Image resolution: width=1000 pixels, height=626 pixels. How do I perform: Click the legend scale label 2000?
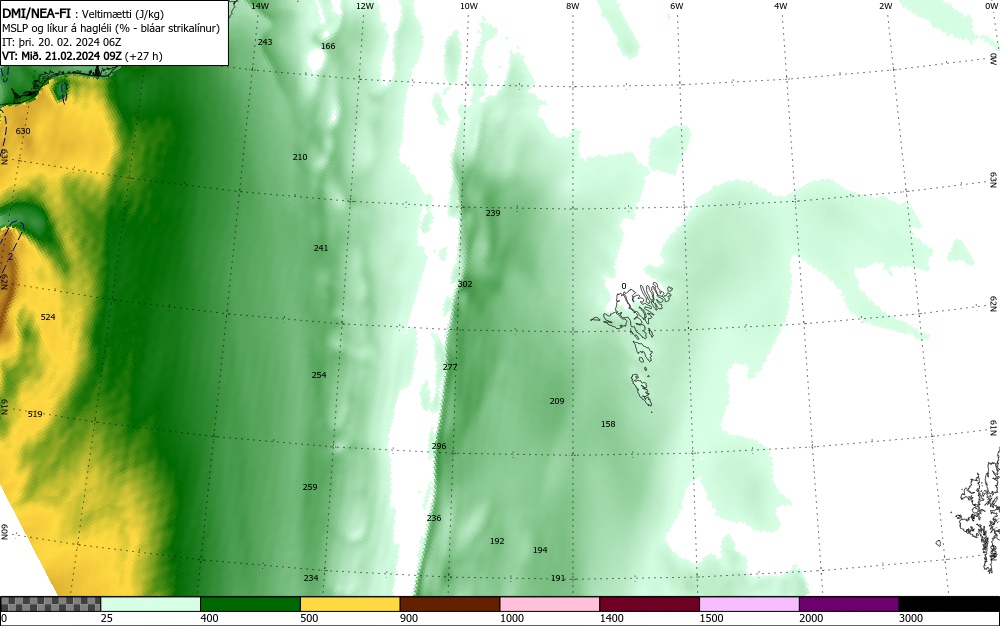(x=811, y=618)
